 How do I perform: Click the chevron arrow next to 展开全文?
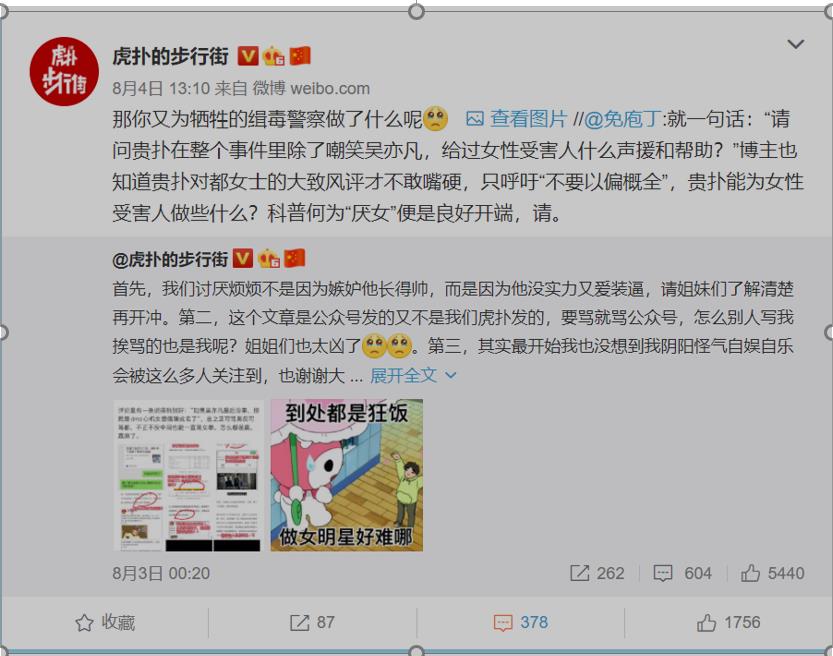pyautogui.click(x=450, y=376)
